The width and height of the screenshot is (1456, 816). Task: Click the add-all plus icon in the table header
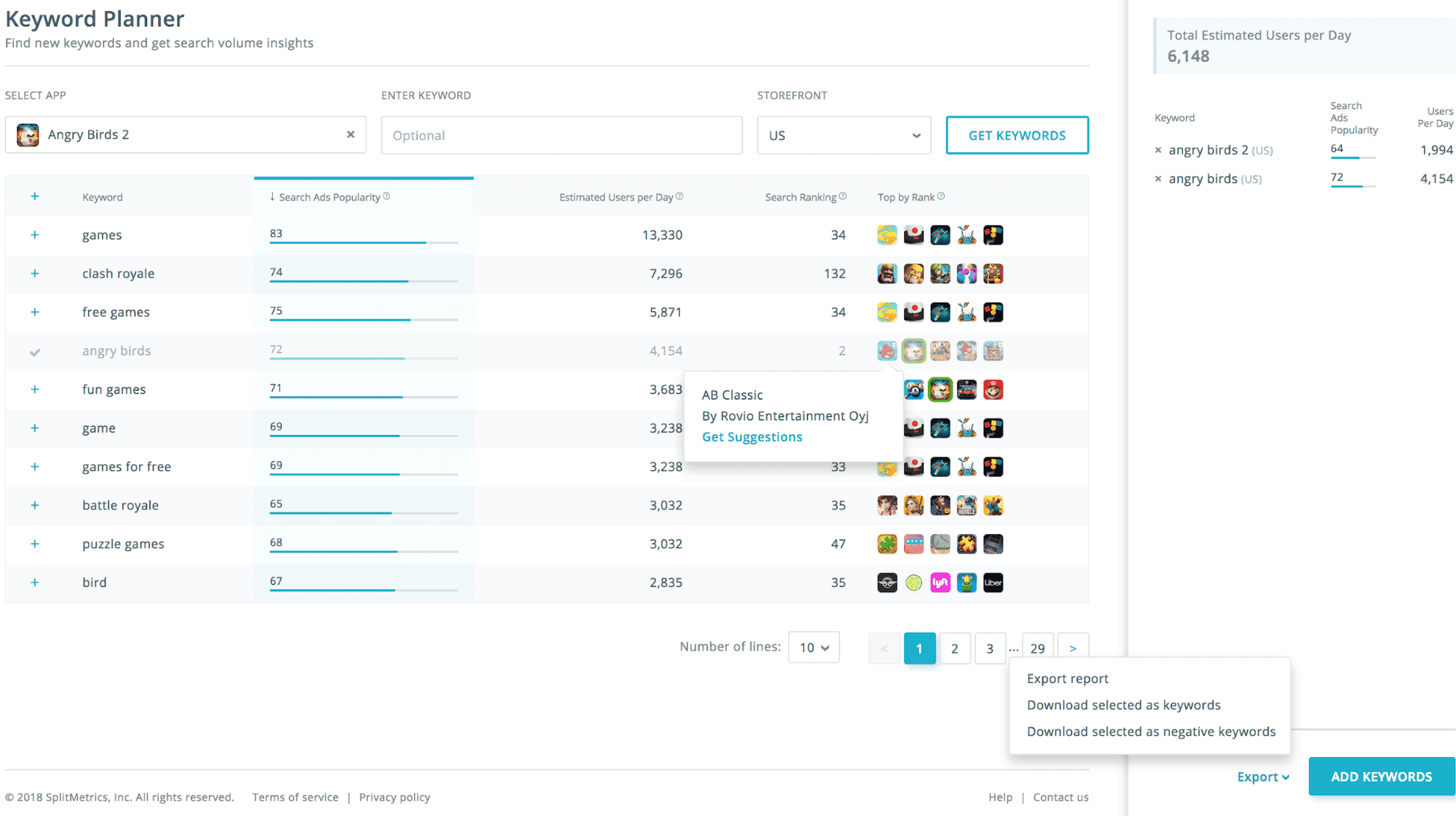coord(35,196)
